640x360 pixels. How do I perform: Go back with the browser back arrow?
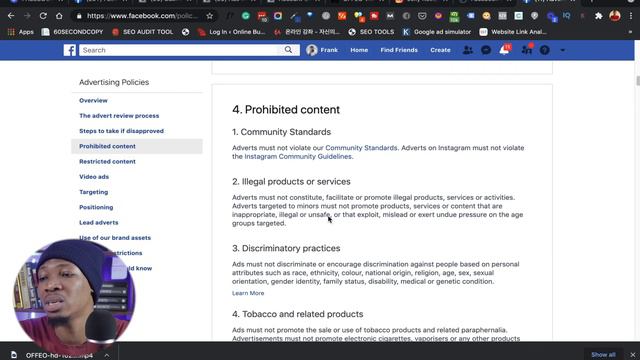pyautogui.click(x=11, y=16)
